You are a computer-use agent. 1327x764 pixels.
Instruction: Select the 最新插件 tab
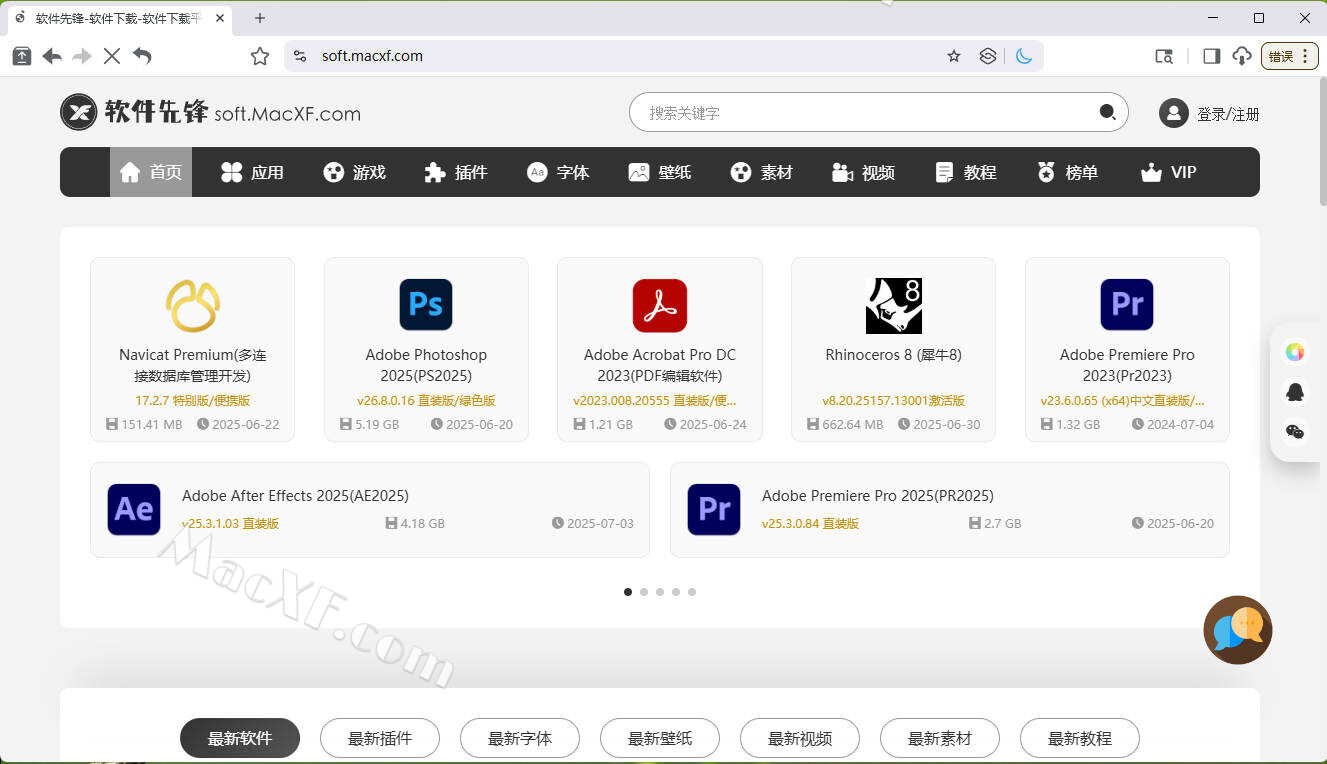tap(380, 738)
